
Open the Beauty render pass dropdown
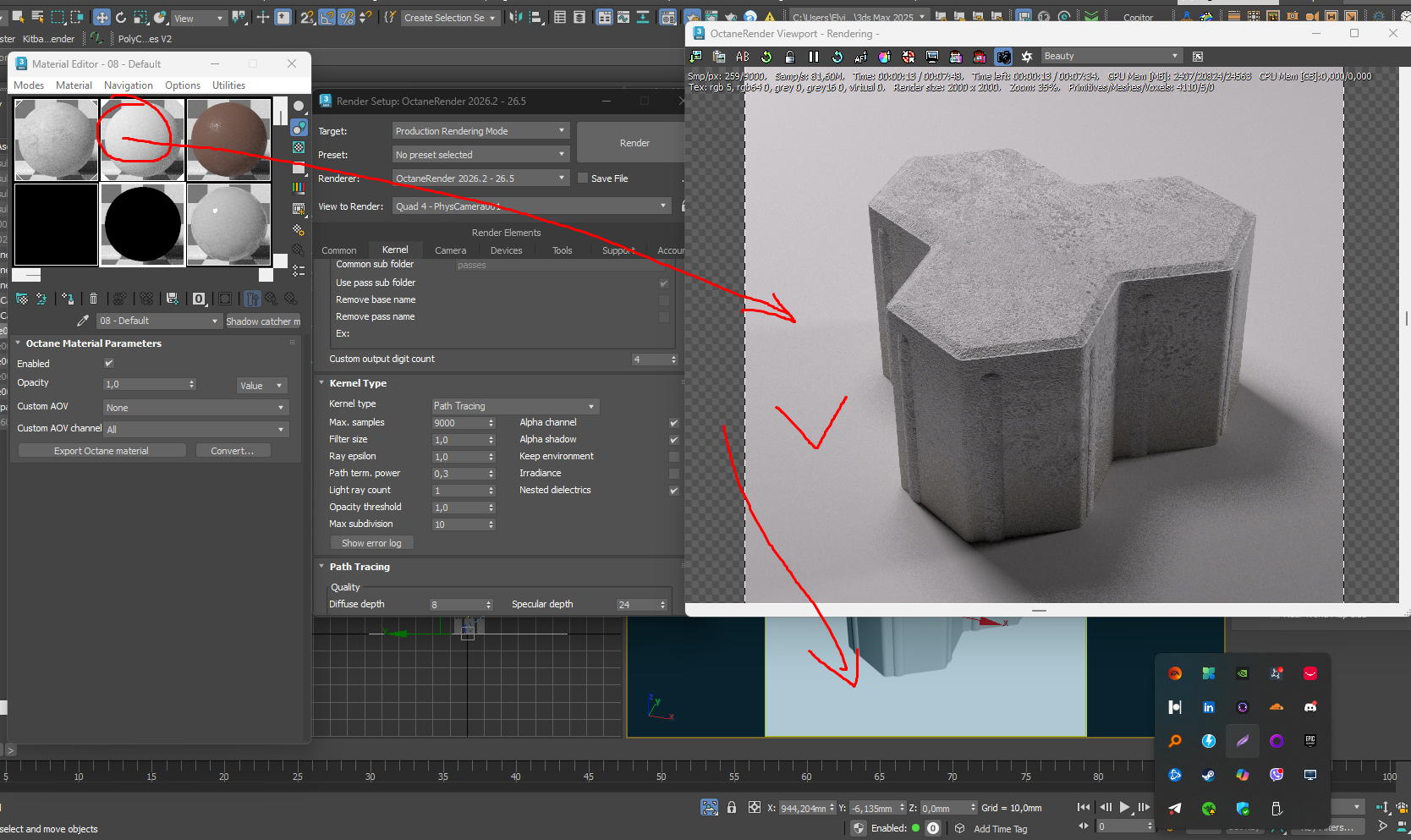click(1111, 57)
